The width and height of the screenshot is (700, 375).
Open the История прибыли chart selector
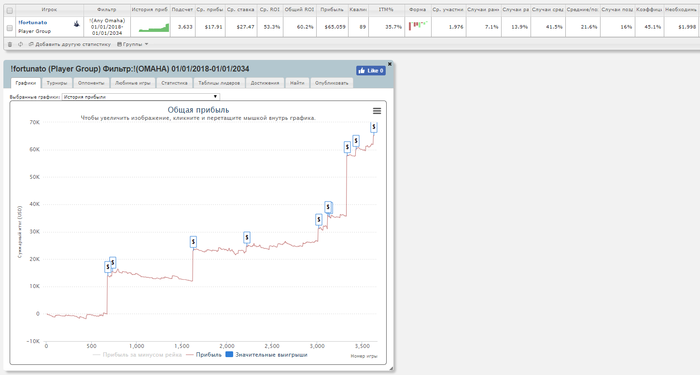tap(141, 96)
